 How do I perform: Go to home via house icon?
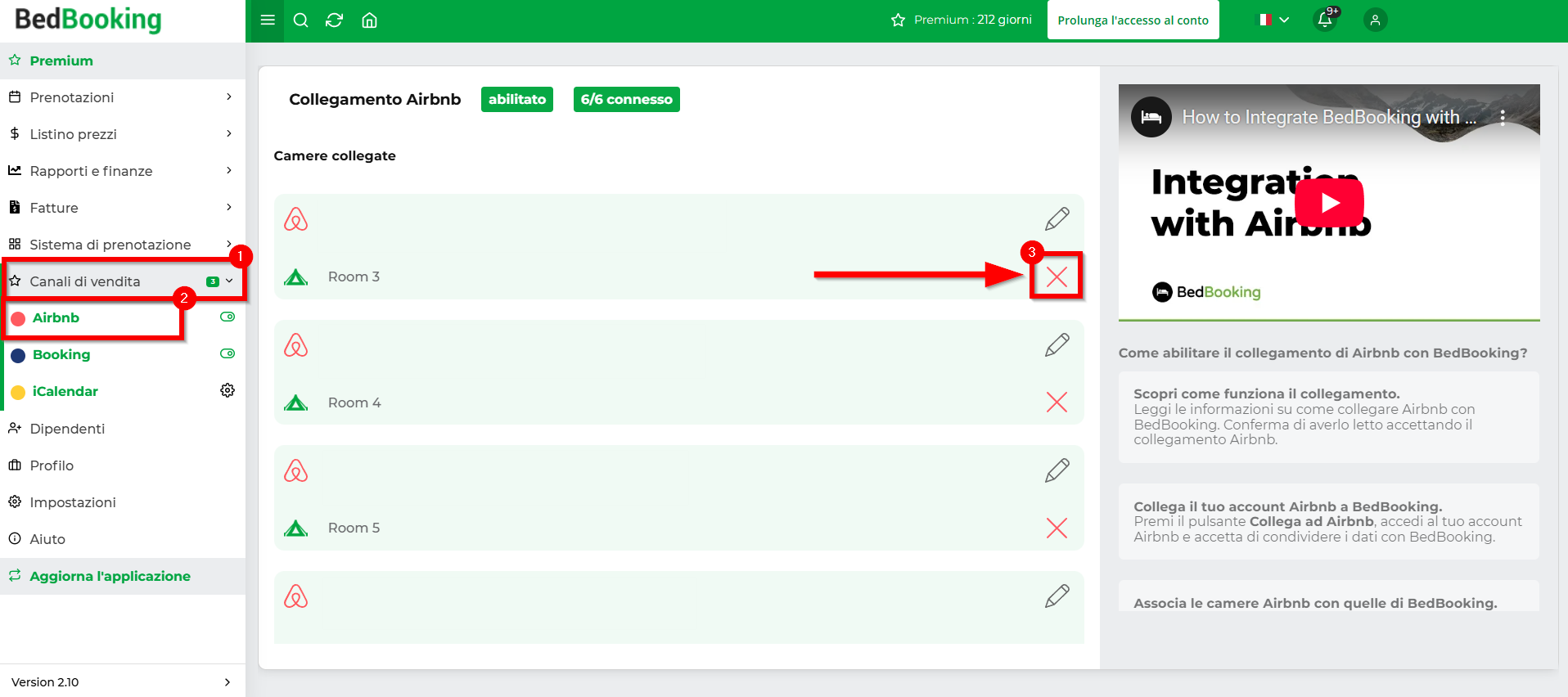point(369,20)
